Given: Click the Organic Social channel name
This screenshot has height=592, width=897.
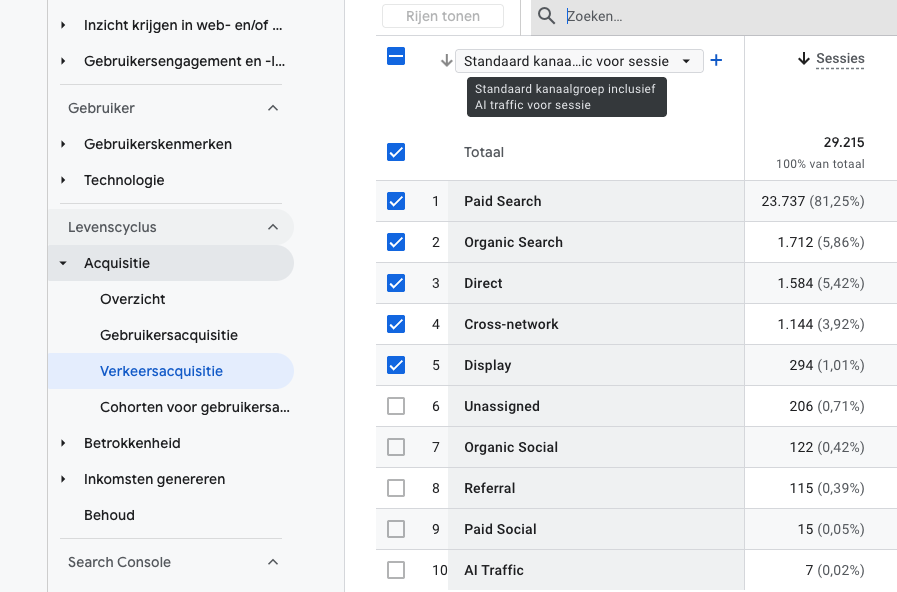Looking at the screenshot, I should [511, 447].
